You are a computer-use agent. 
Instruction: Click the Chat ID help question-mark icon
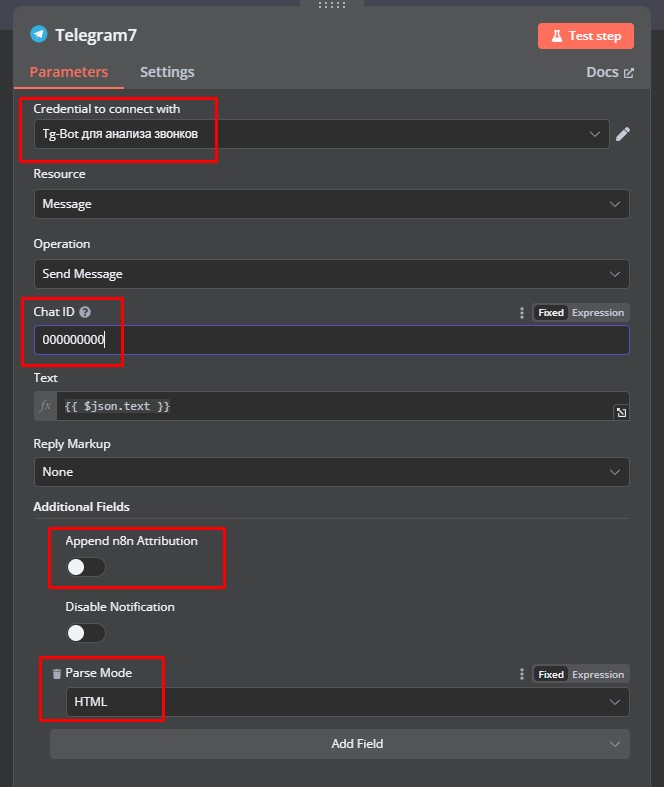click(x=85, y=312)
